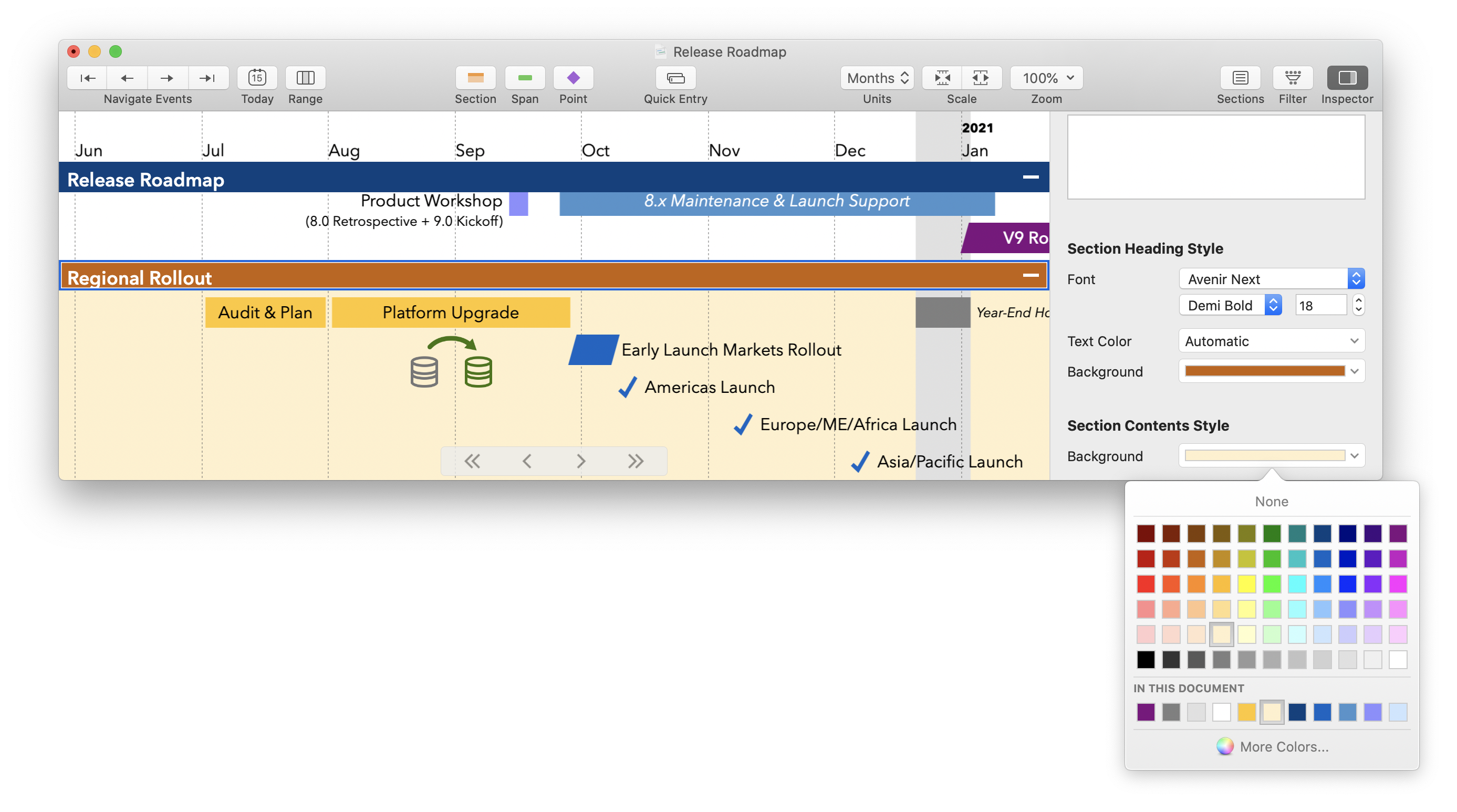1457x812 pixels.
Task: Open More Colors from color picker
Action: coord(1271,746)
